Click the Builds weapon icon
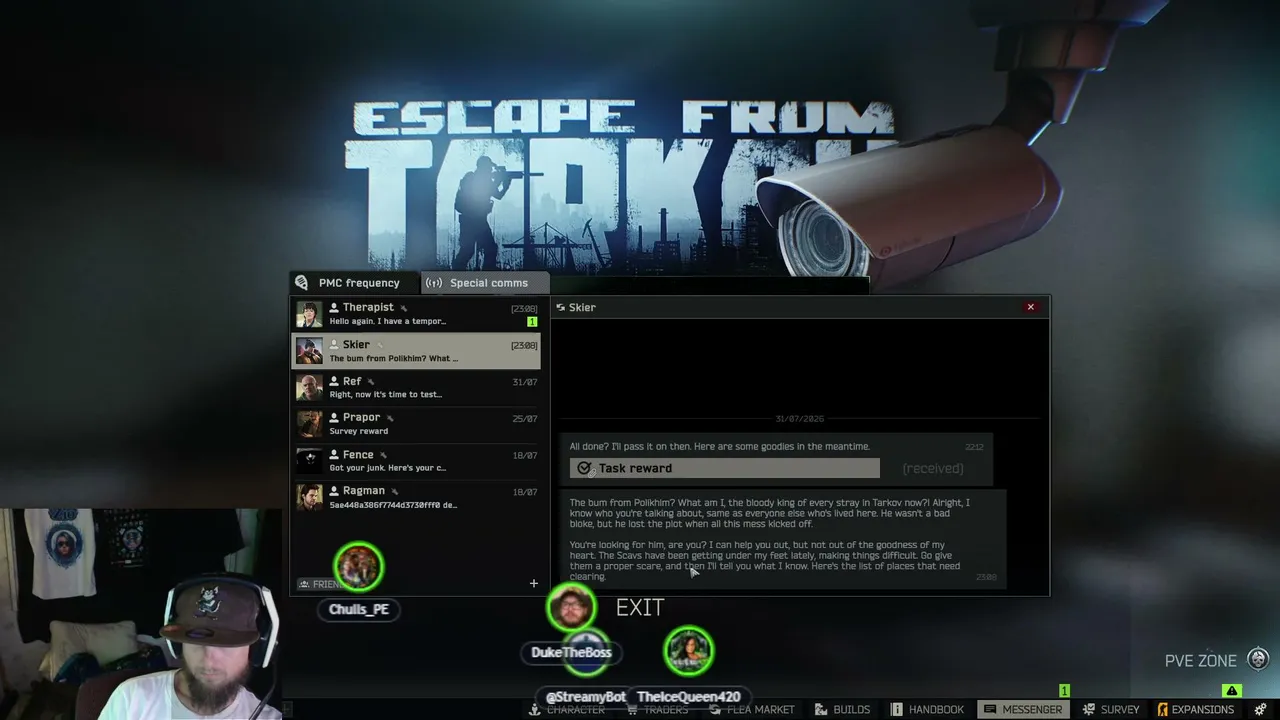 [x=821, y=709]
